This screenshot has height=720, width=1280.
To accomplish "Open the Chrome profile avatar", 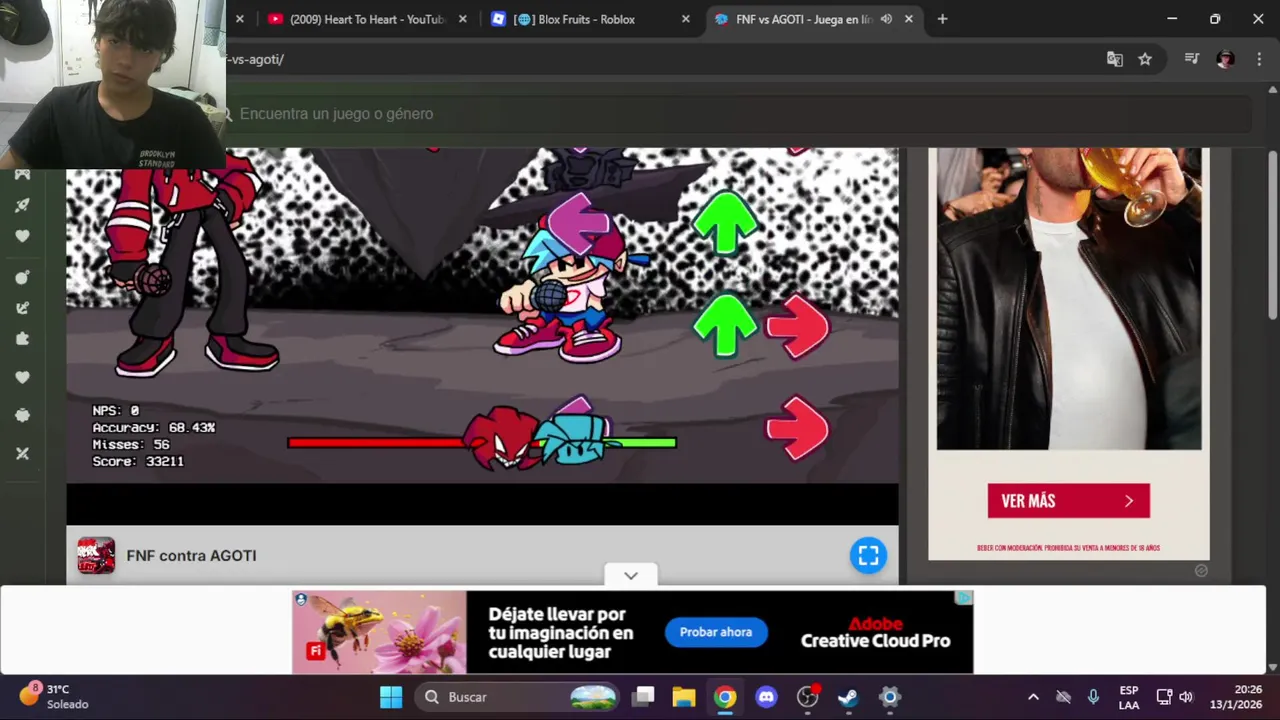I will 1225,59.
